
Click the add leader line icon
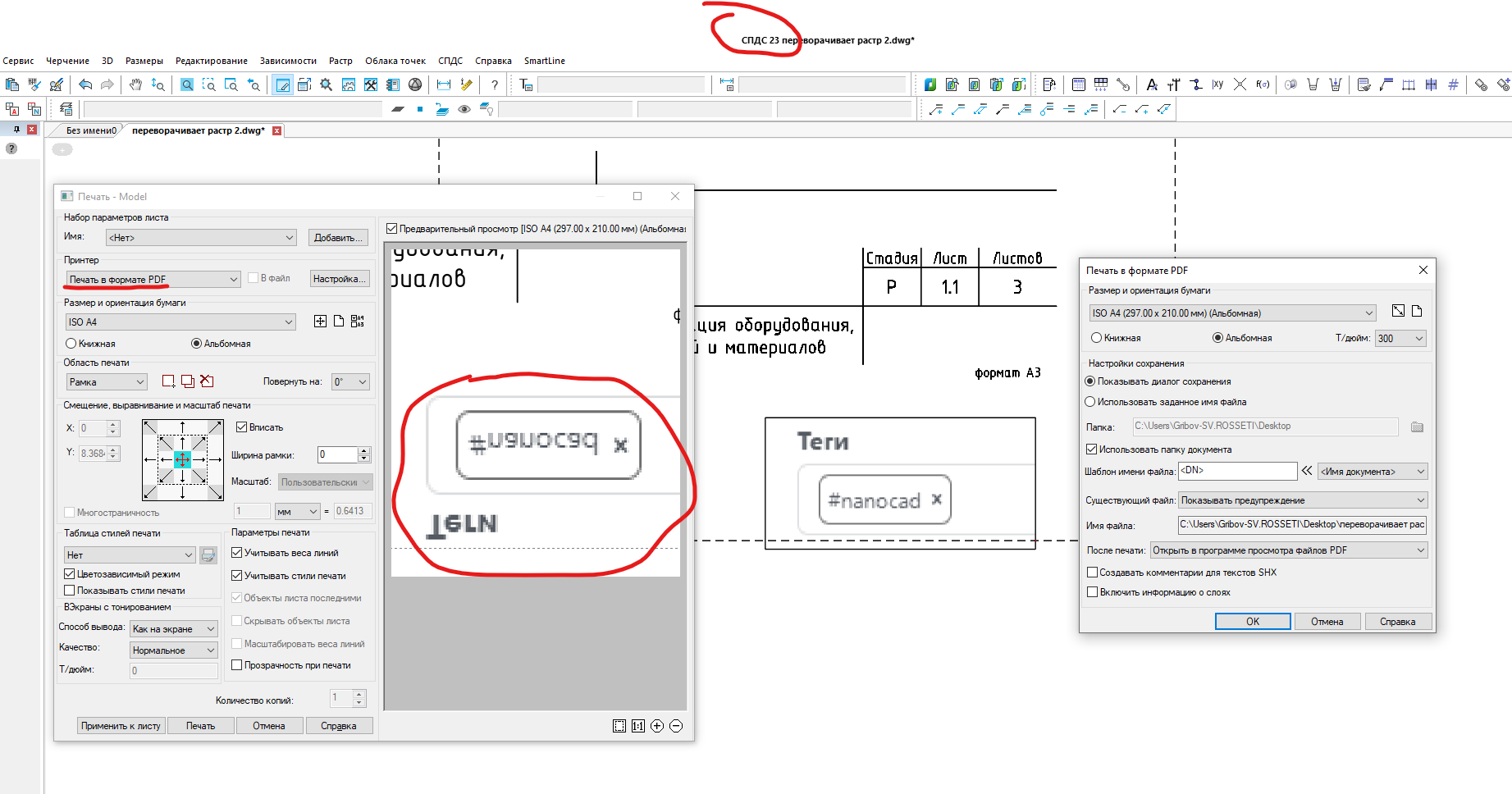coord(936,109)
